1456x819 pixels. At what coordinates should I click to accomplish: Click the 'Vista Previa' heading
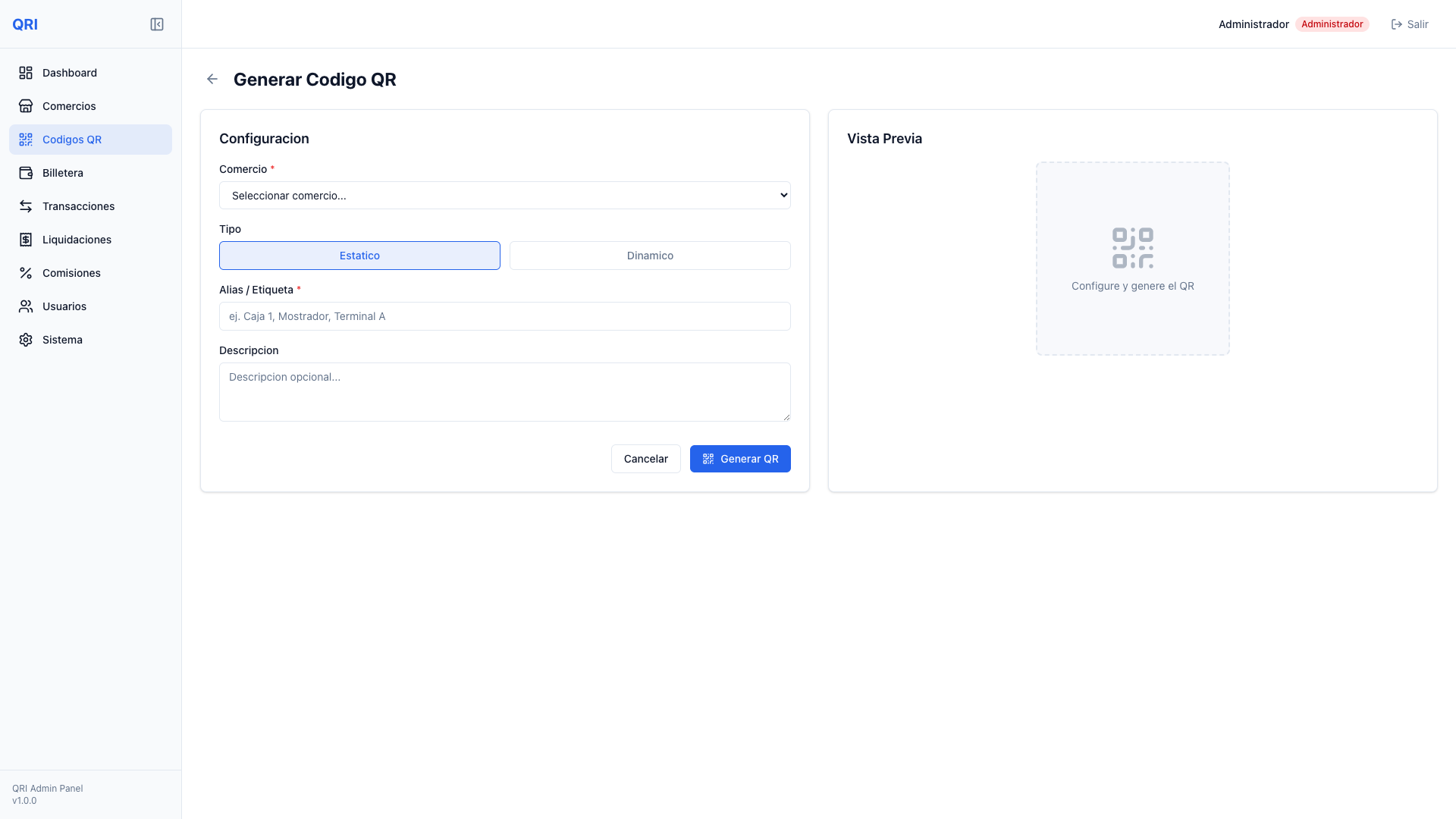(884, 139)
